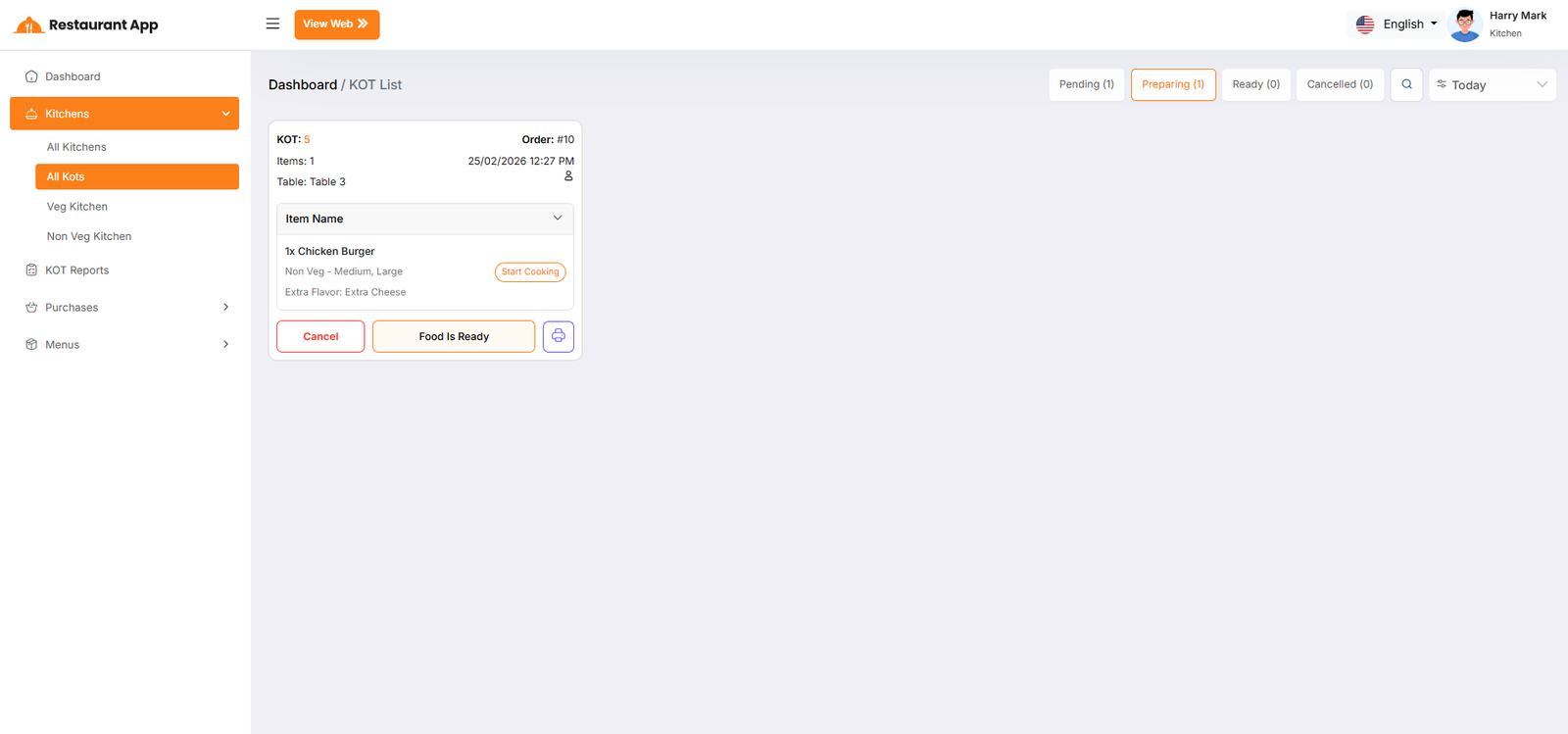The image size is (1568, 734).
Task: Switch to the Pending (1) tab
Action: click(x=1086, y=84)
